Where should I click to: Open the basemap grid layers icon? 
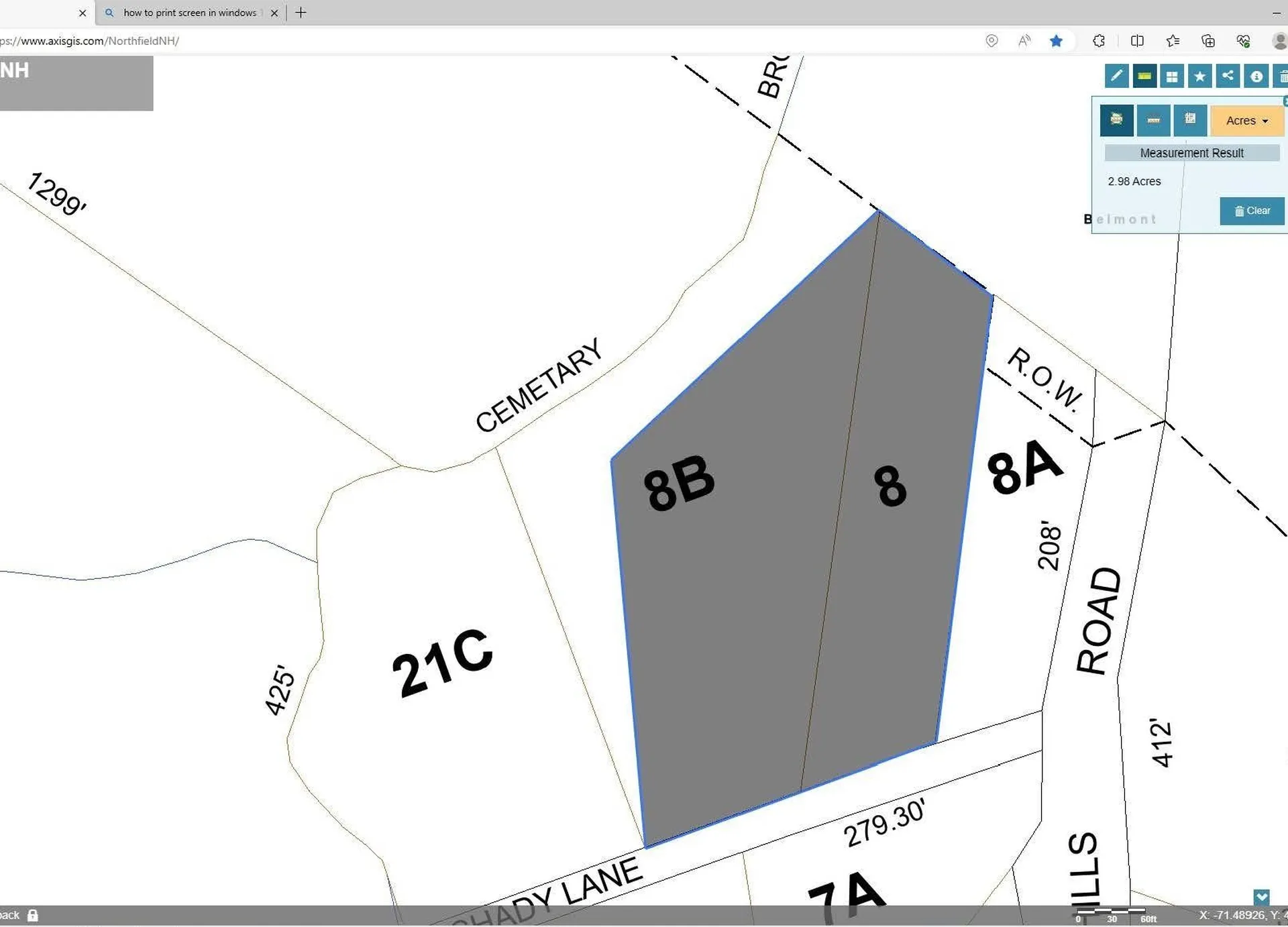1172,76
